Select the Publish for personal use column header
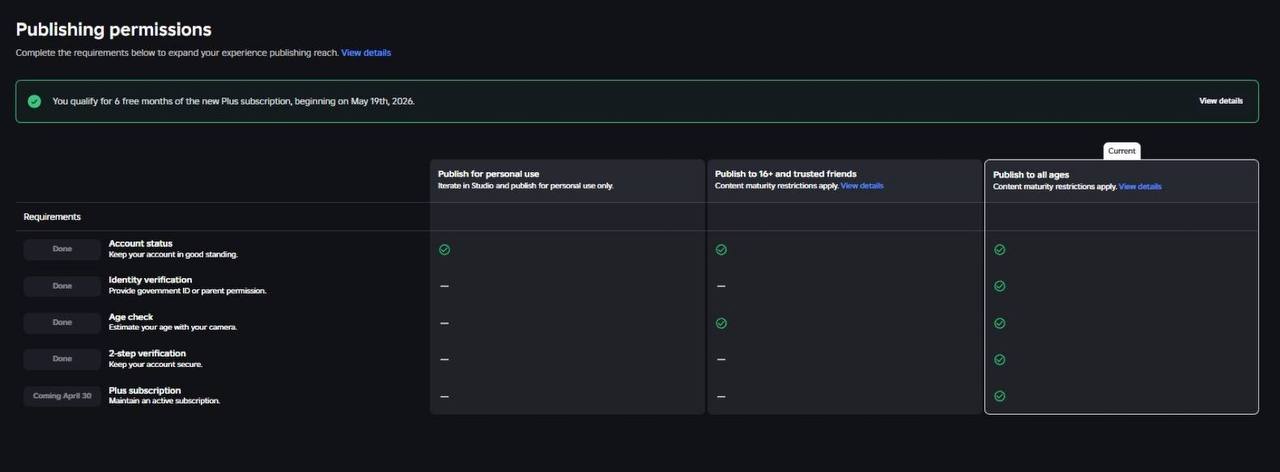The height and width of the screenshot is (472, 1280). 488,174
